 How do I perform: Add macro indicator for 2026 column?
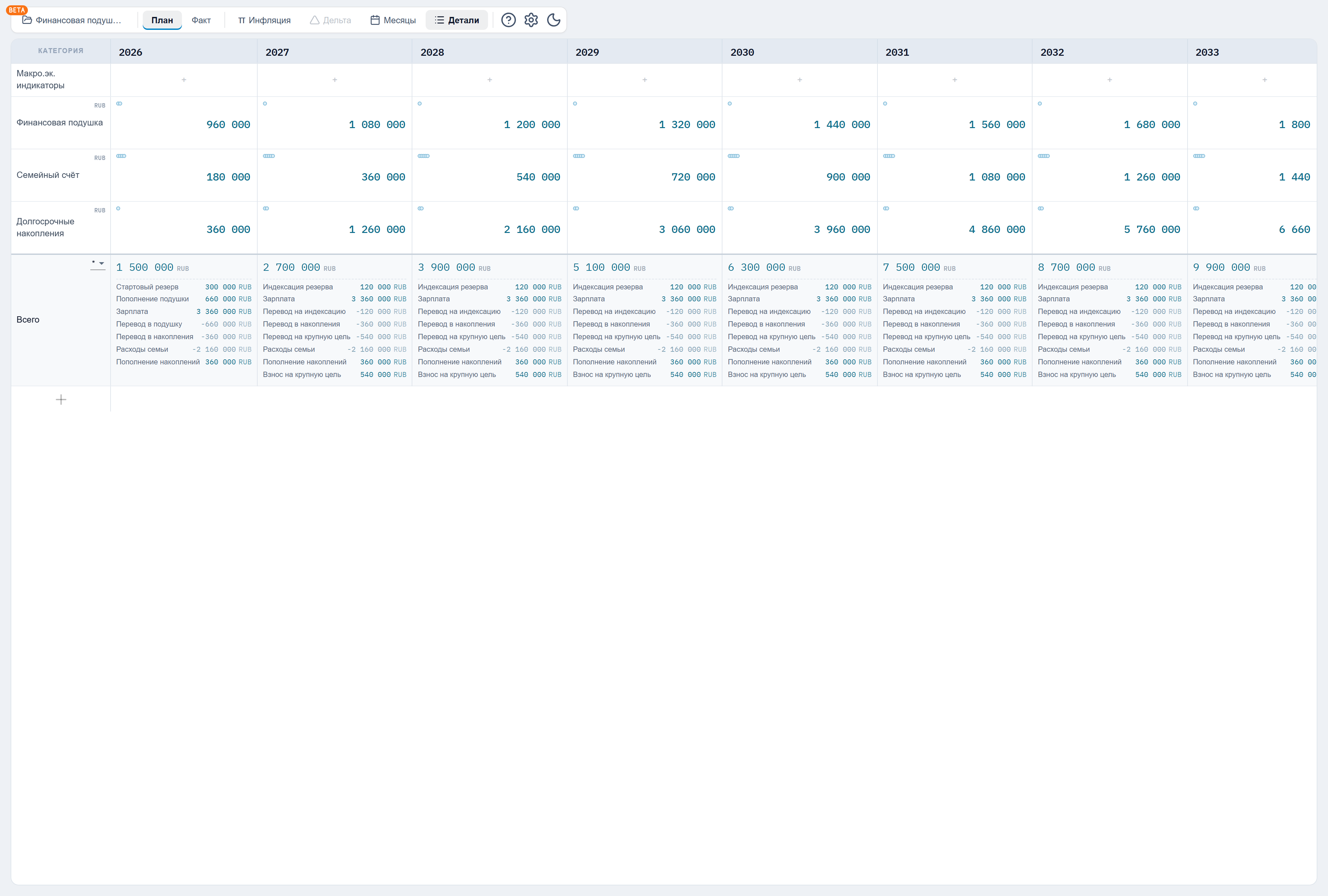coord(184,80)
